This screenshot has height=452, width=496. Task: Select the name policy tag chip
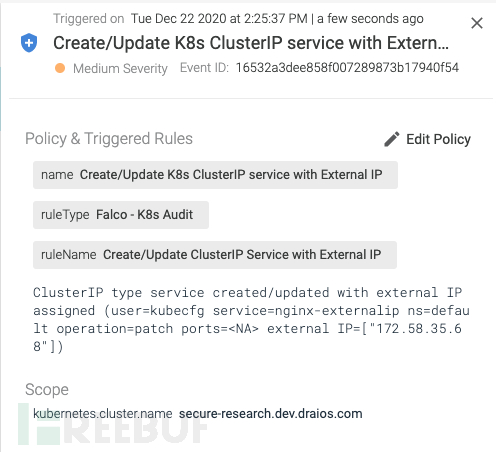(x=215, y=175)
